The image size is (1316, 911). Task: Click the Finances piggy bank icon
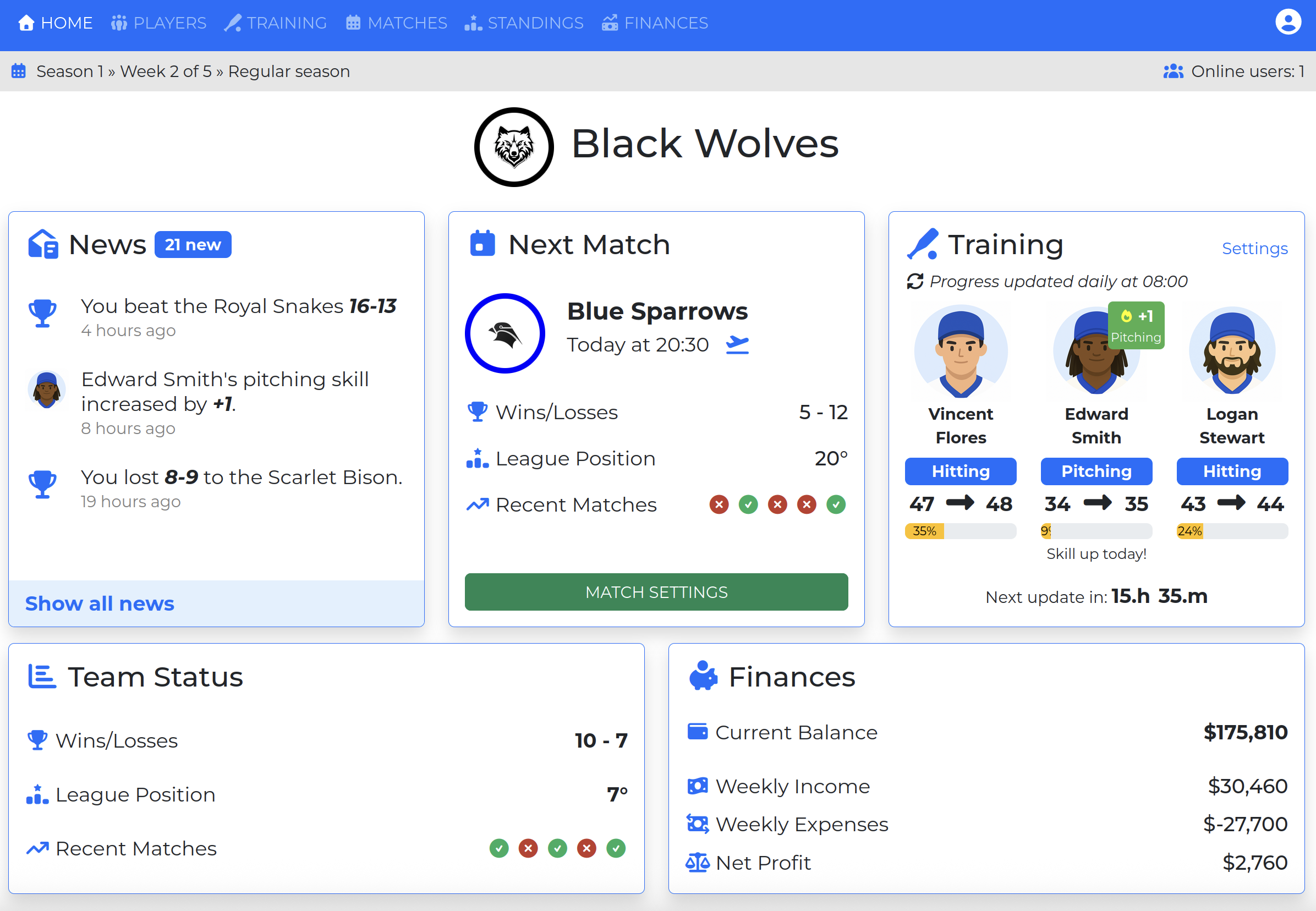(x=703, y=677)
